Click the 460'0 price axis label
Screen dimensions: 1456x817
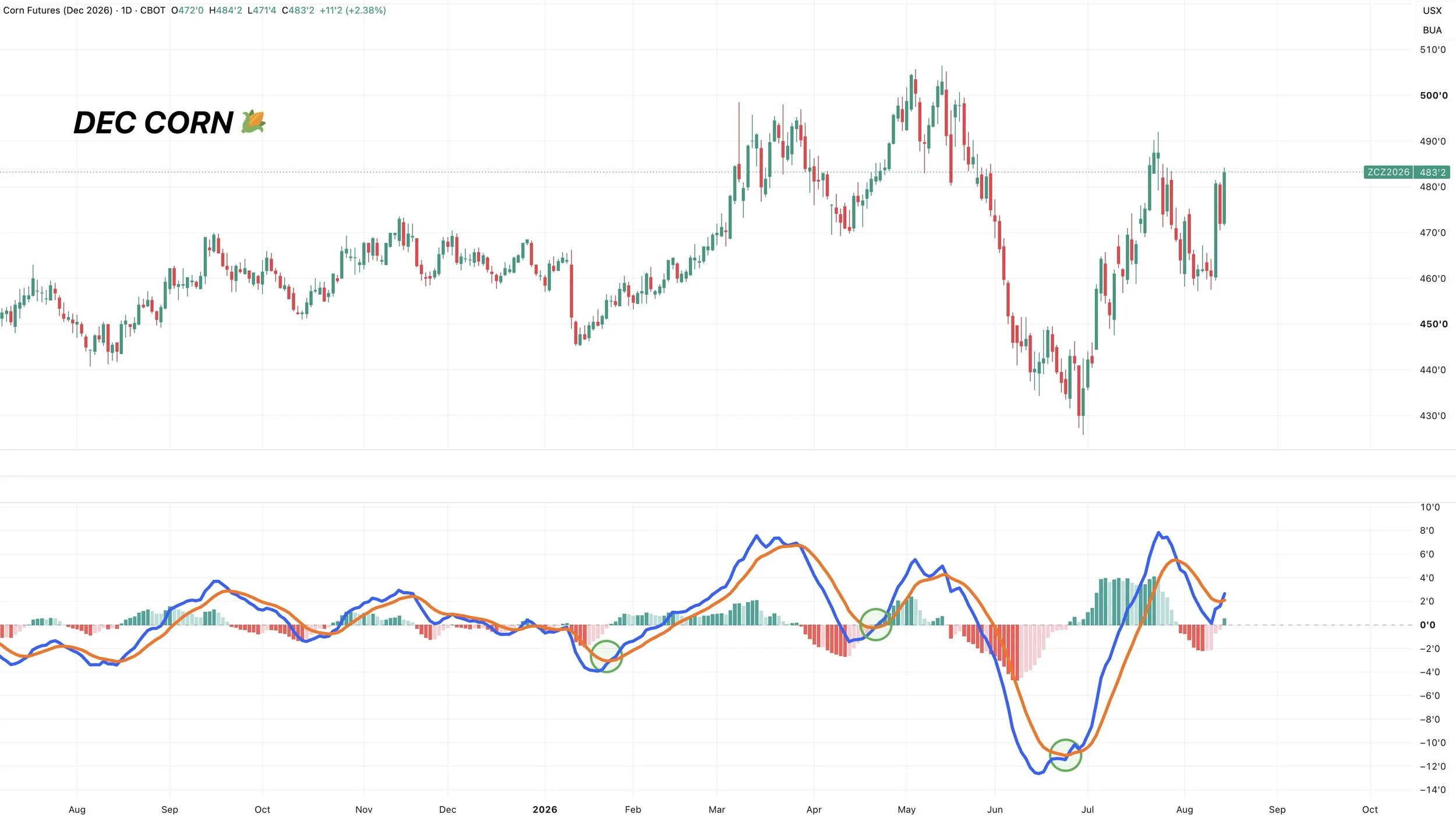coord(1432,278)
